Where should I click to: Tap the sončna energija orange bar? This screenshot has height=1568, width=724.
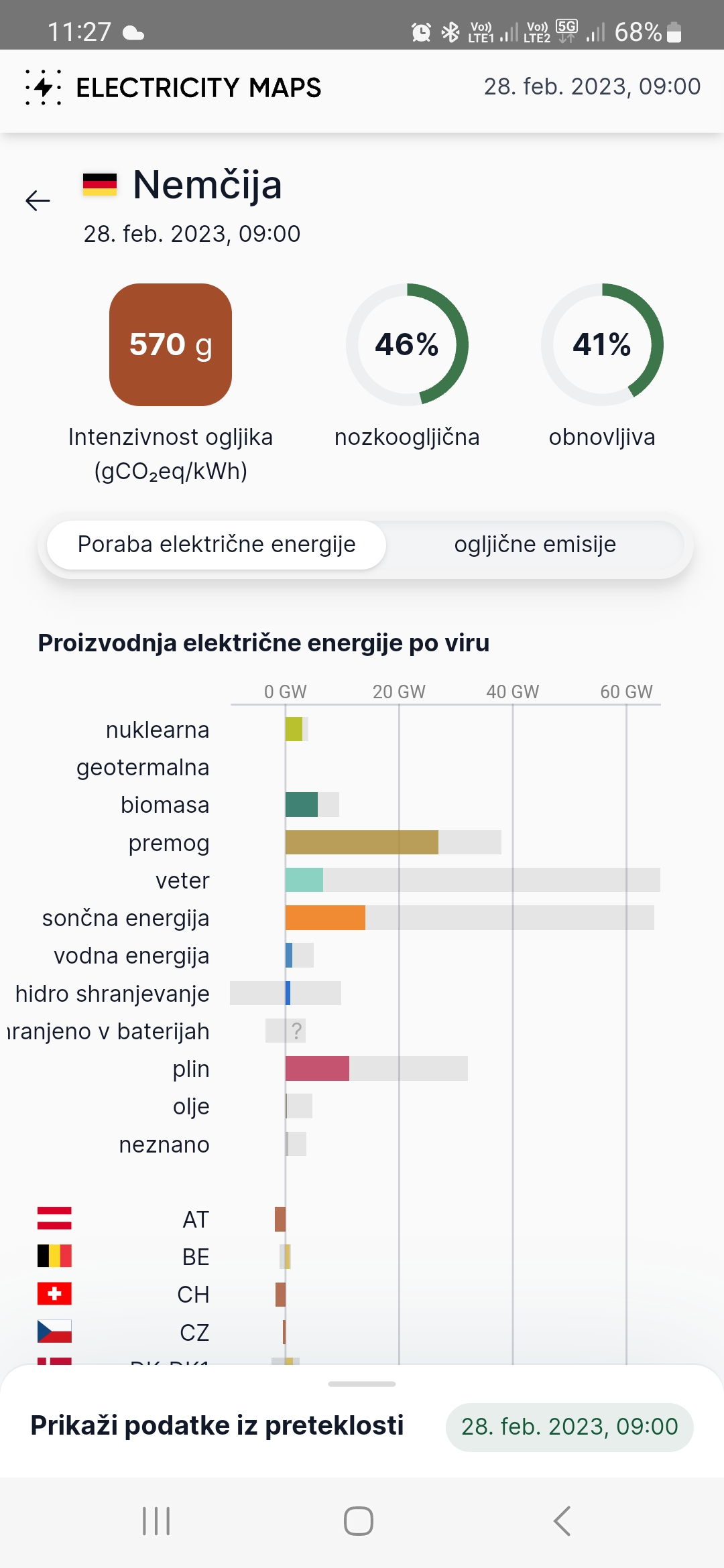point(325,917)
